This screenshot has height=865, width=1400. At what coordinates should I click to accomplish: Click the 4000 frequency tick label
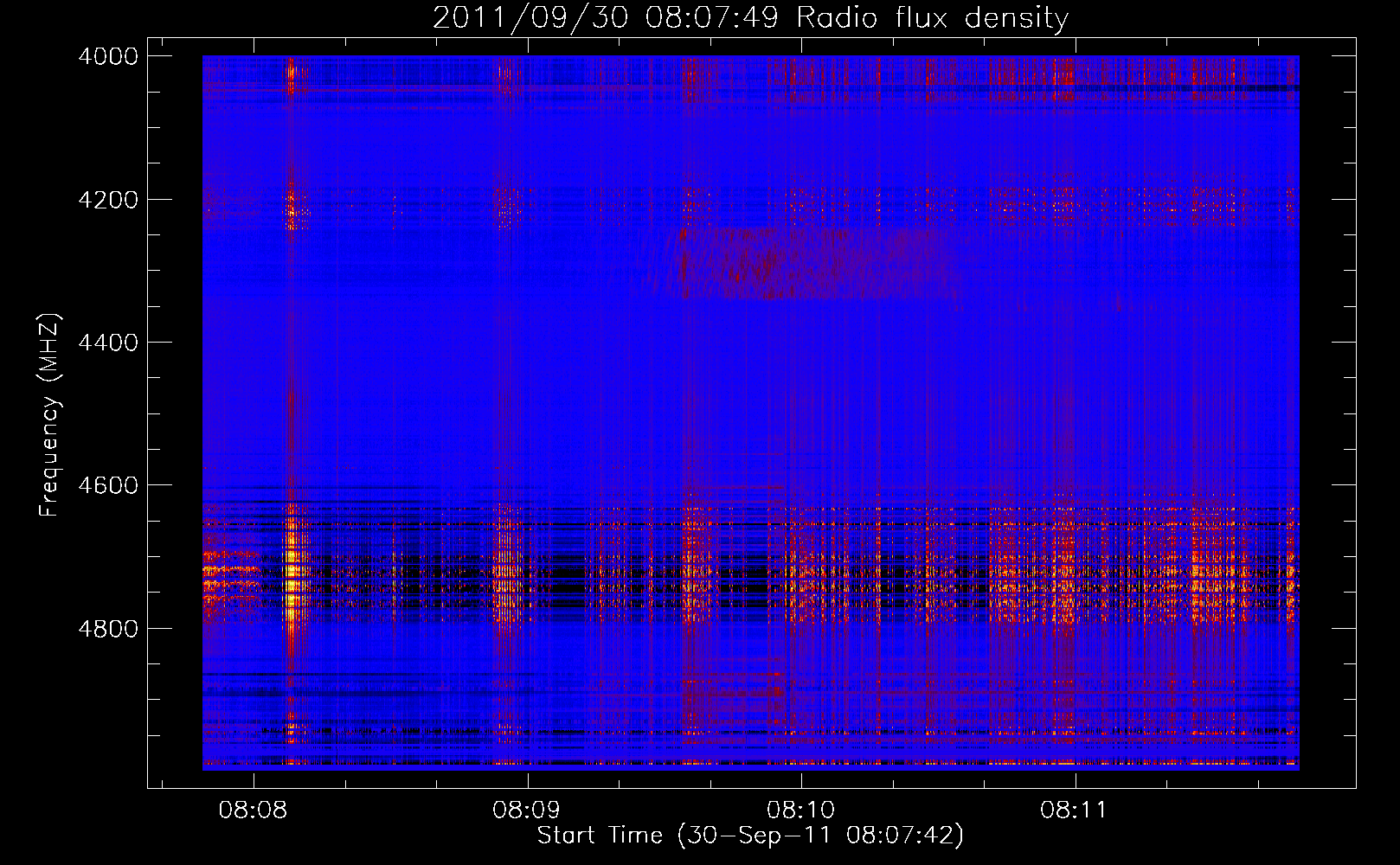[x=108, y=56]
